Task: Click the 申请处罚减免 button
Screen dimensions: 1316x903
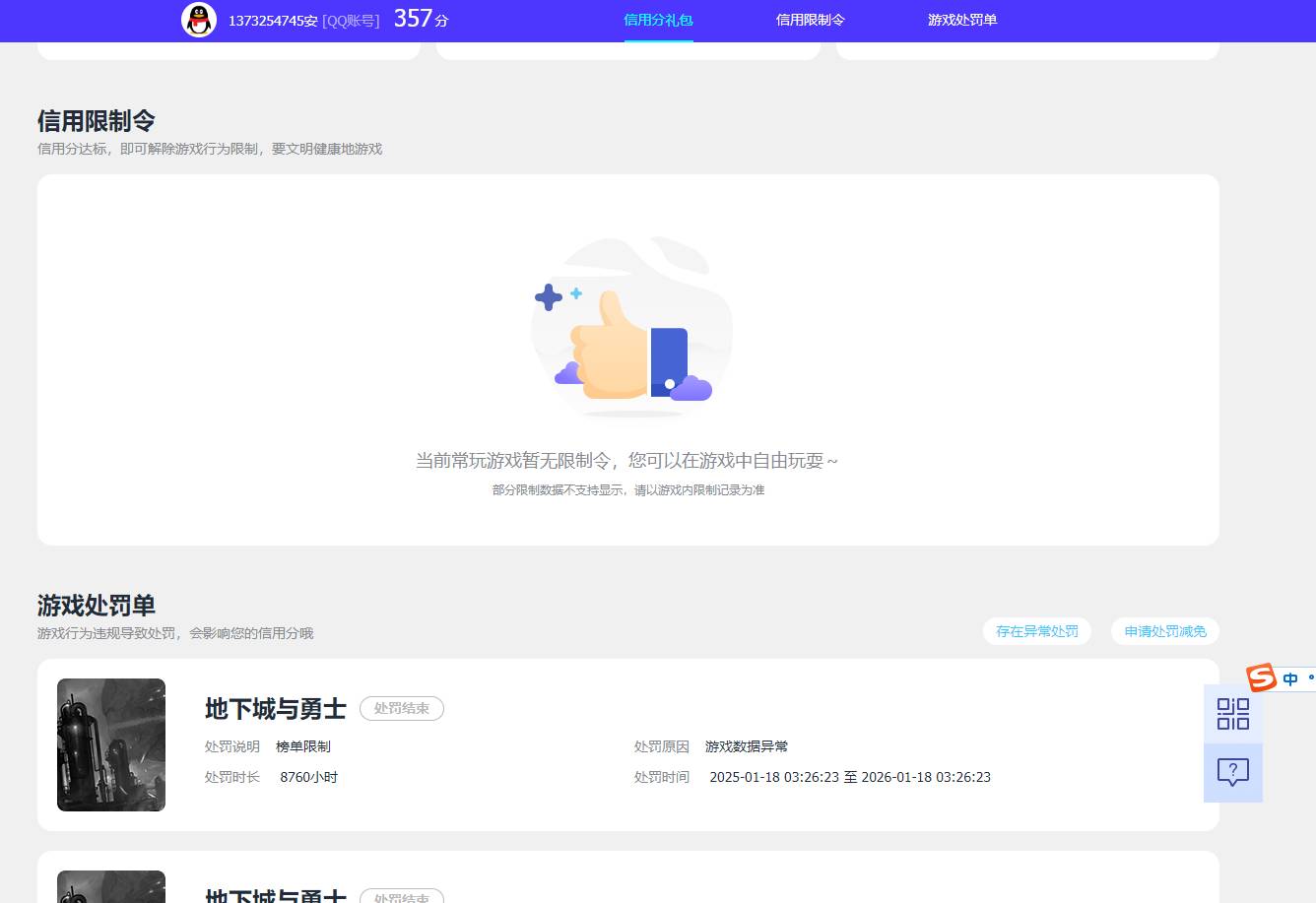Action: (x=1164, y=631)
